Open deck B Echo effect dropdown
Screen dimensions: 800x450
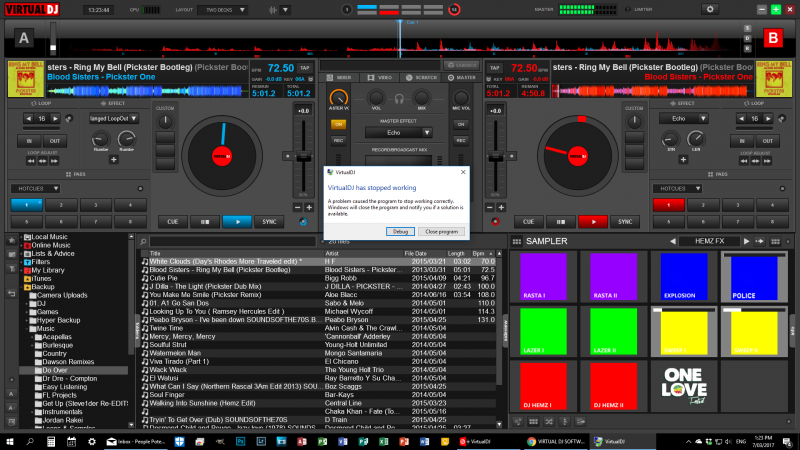point(684,118)
